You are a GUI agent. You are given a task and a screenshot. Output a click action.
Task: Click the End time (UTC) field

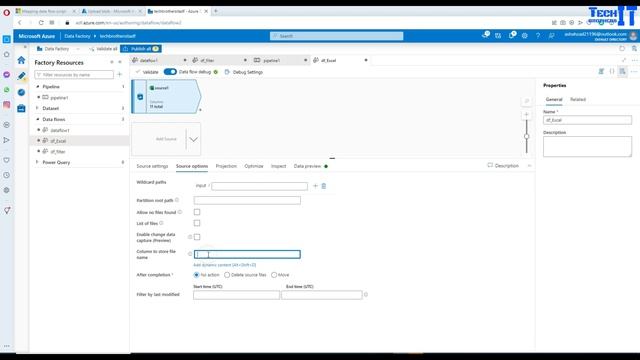pyautogui.click(x=322, y=295)
